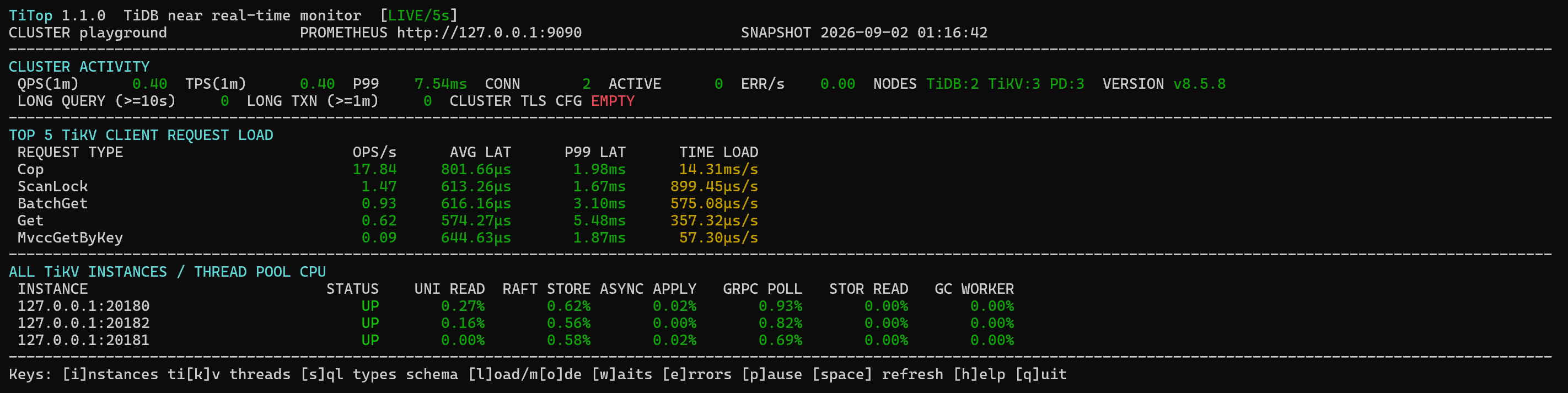Click Cop OPS/s value 17.84

pos(374,169)
